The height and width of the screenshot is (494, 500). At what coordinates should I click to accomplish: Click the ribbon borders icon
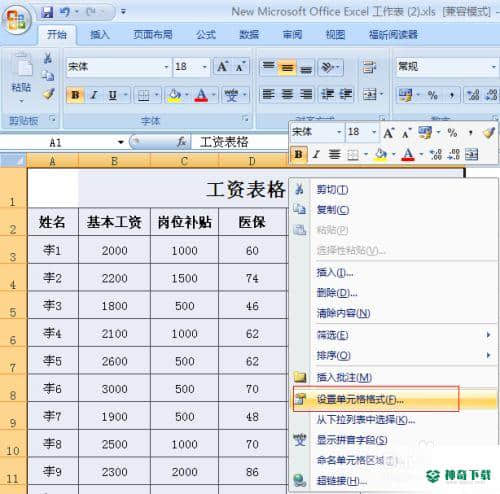(144, 96)
